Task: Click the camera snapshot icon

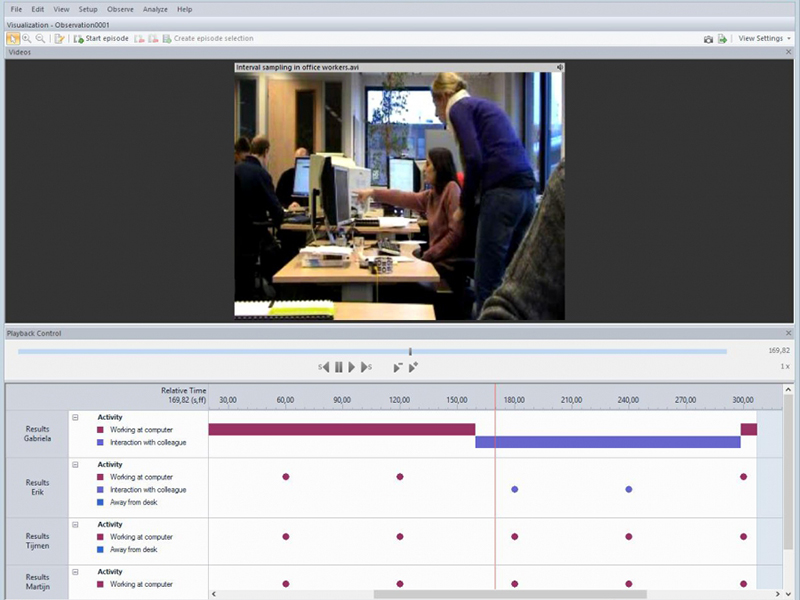Action: pos(708,39)
